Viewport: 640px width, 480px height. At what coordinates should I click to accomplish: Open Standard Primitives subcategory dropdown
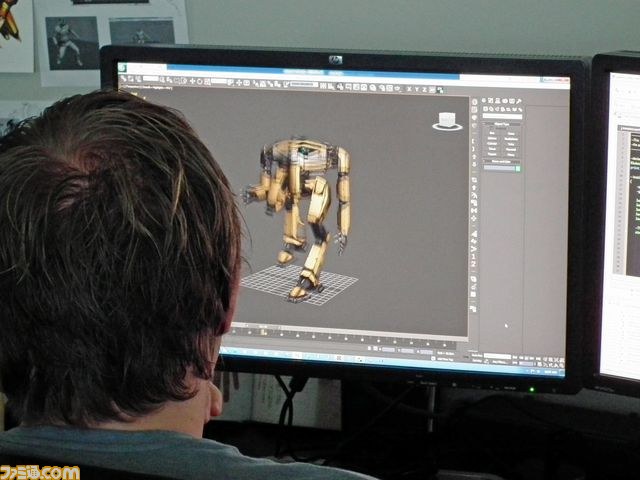click(502, 116)
